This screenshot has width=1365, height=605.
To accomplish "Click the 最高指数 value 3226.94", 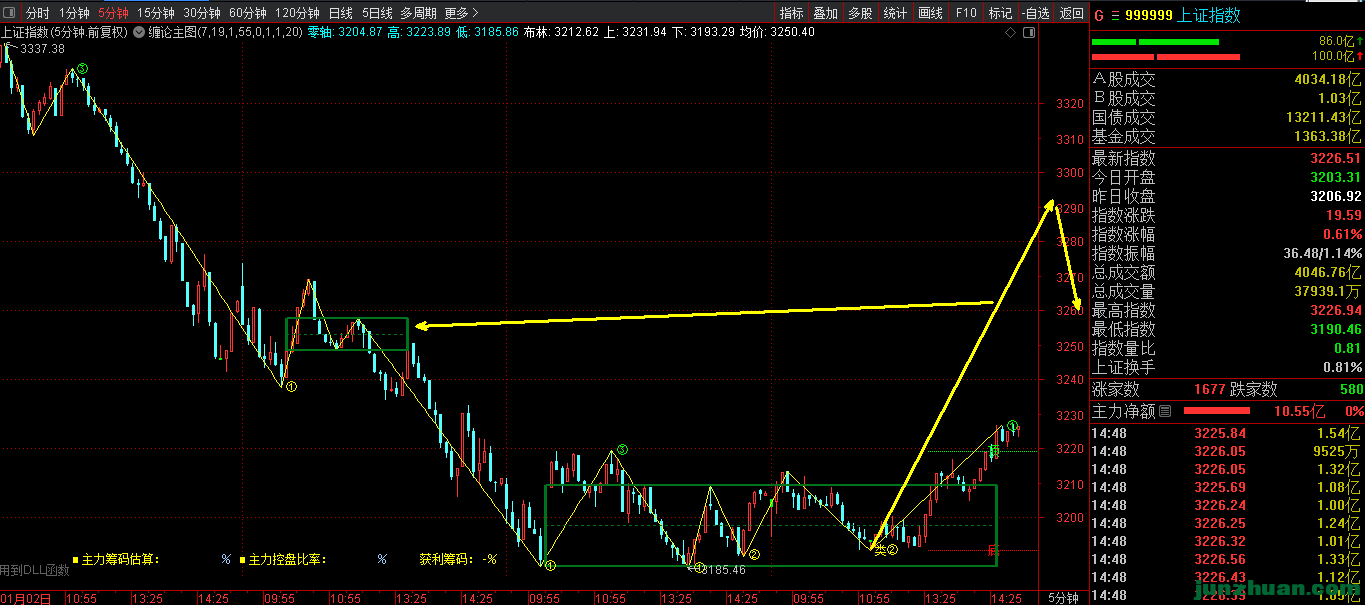I will click(1336, 310).
